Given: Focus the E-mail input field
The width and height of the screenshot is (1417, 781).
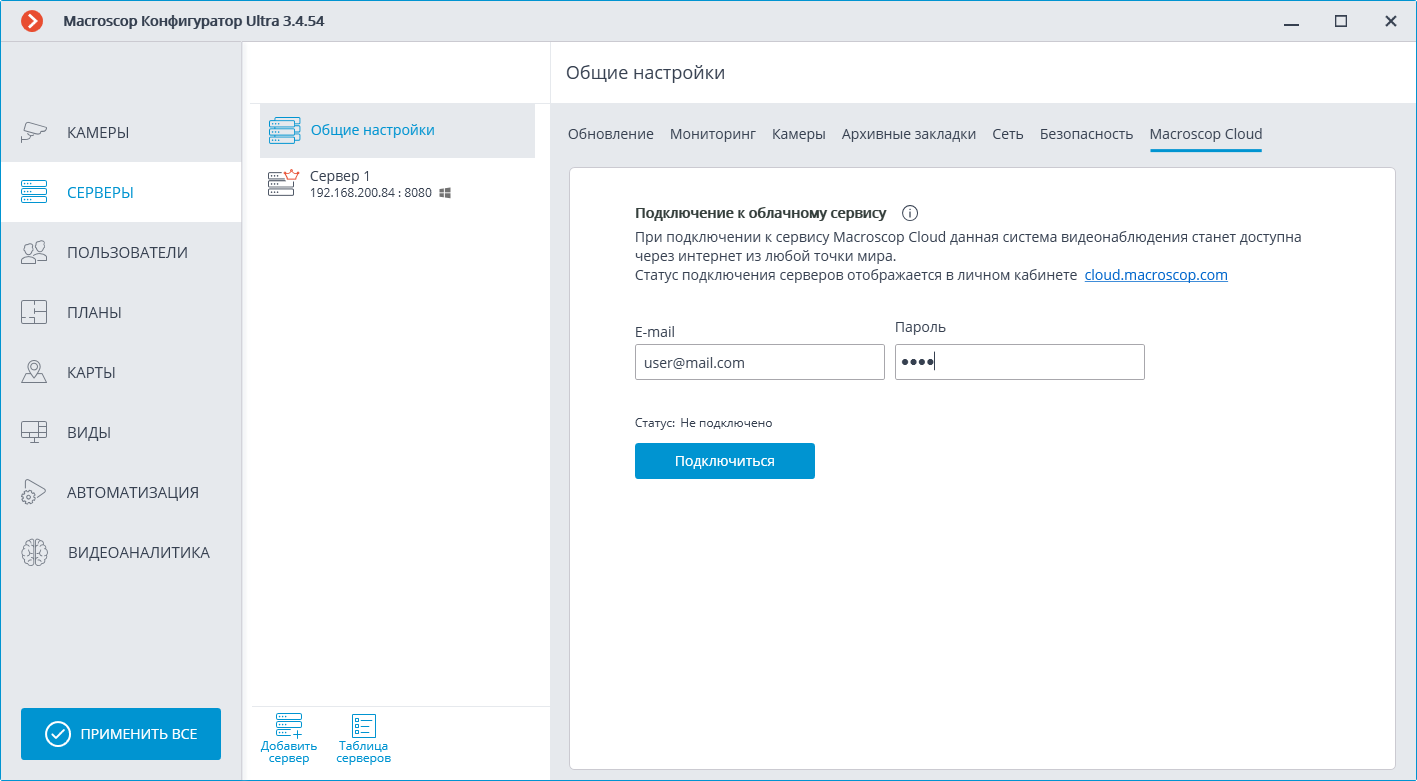Looking at the screenshot, I should (760, 362).
